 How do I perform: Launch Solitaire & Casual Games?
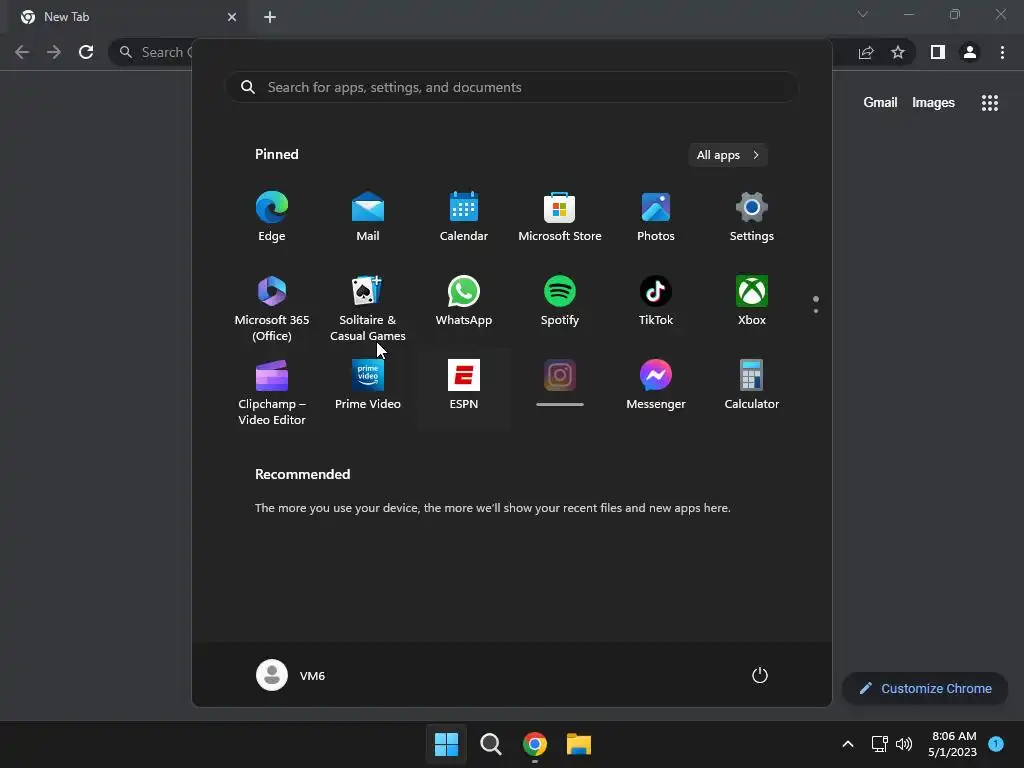coord(368,308)
